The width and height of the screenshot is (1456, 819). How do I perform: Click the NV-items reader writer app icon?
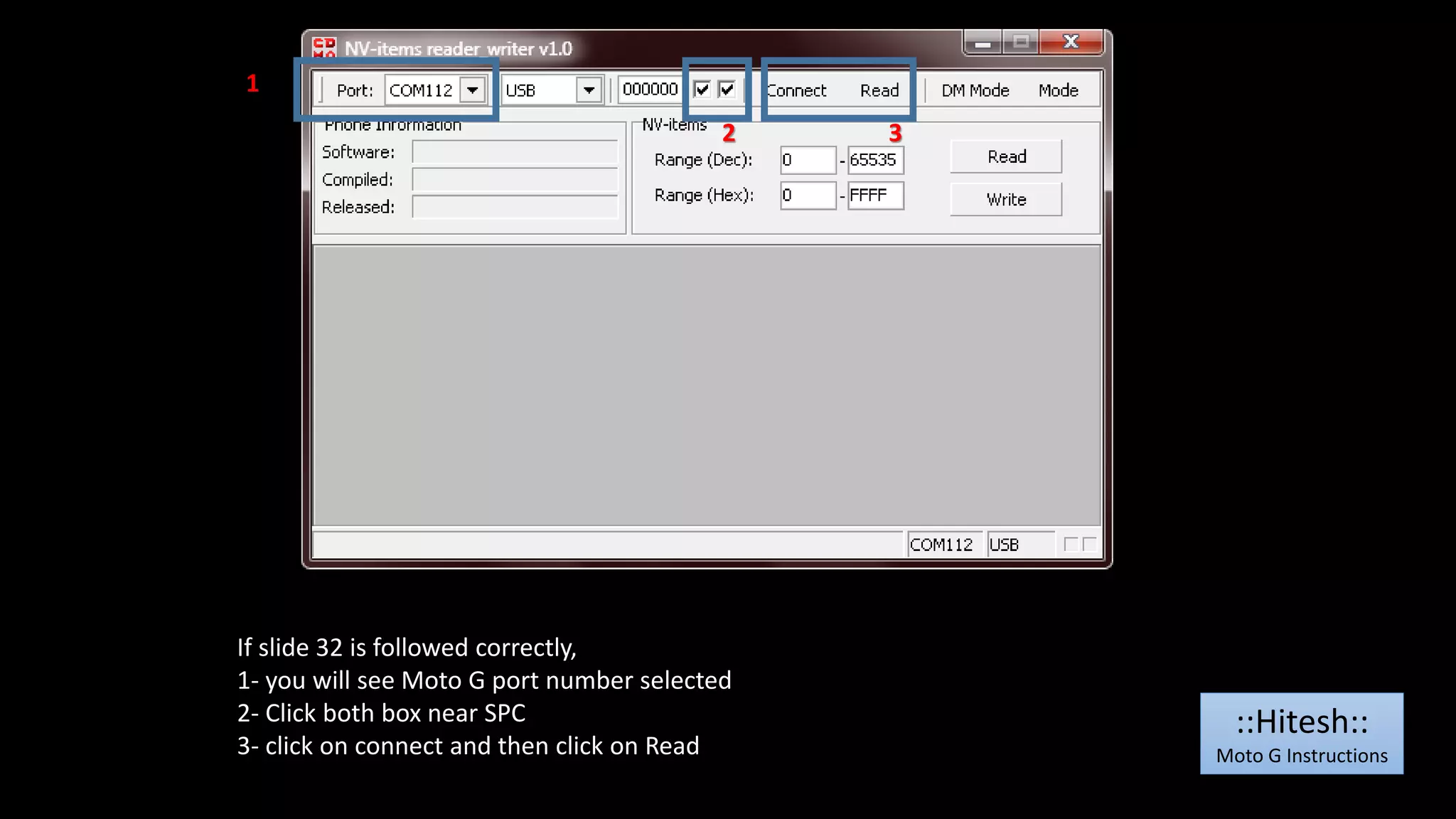point(324,48)
